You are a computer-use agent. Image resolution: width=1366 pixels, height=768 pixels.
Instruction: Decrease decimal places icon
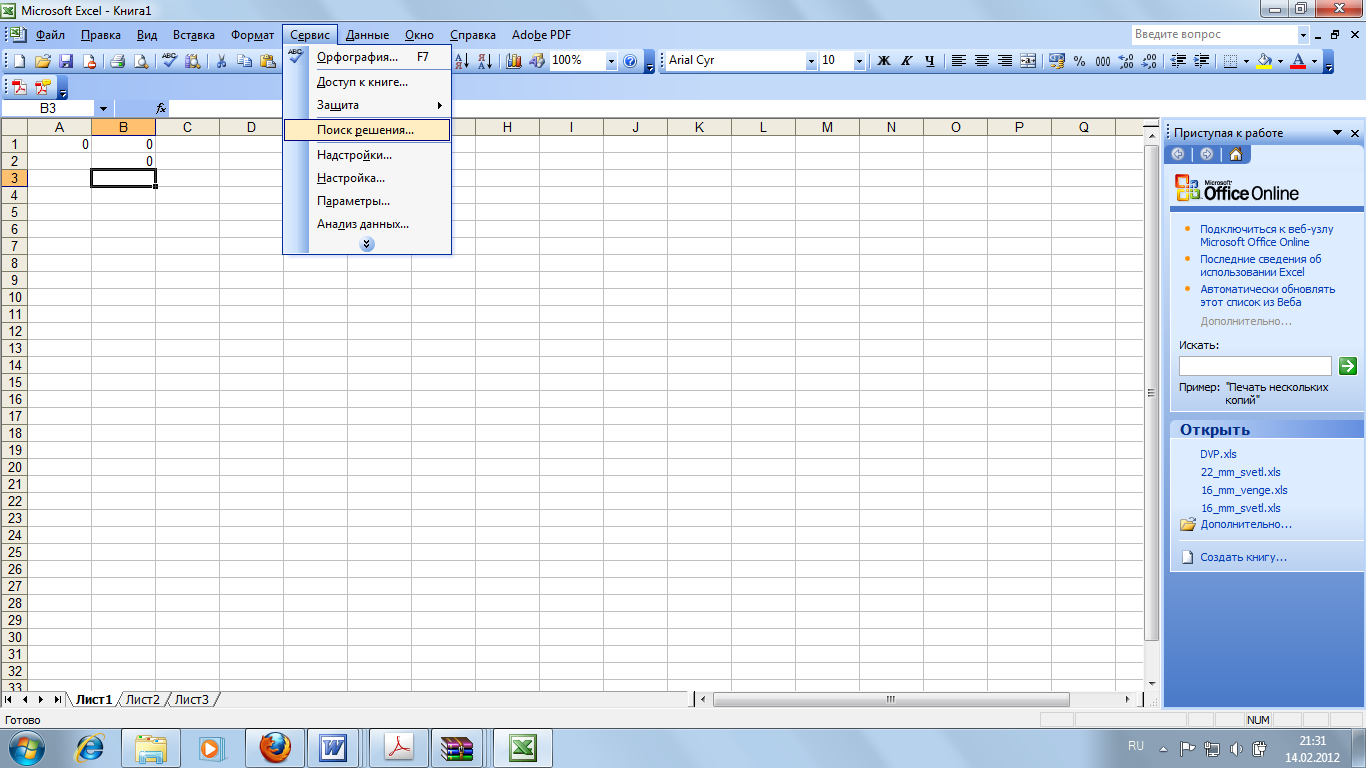coord(1149,61)
